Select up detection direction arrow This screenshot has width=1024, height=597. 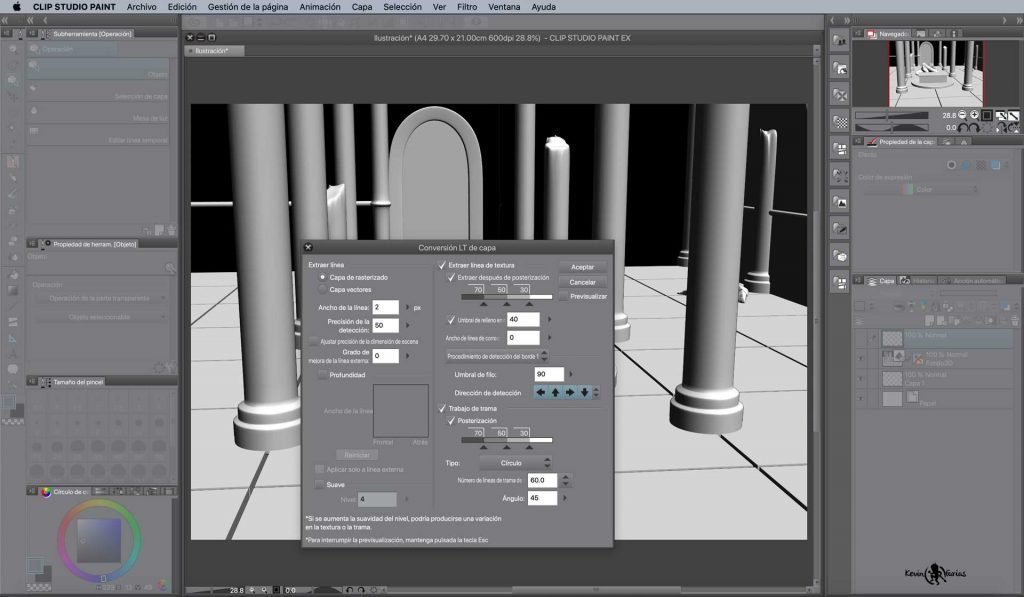tap(555, 393)
